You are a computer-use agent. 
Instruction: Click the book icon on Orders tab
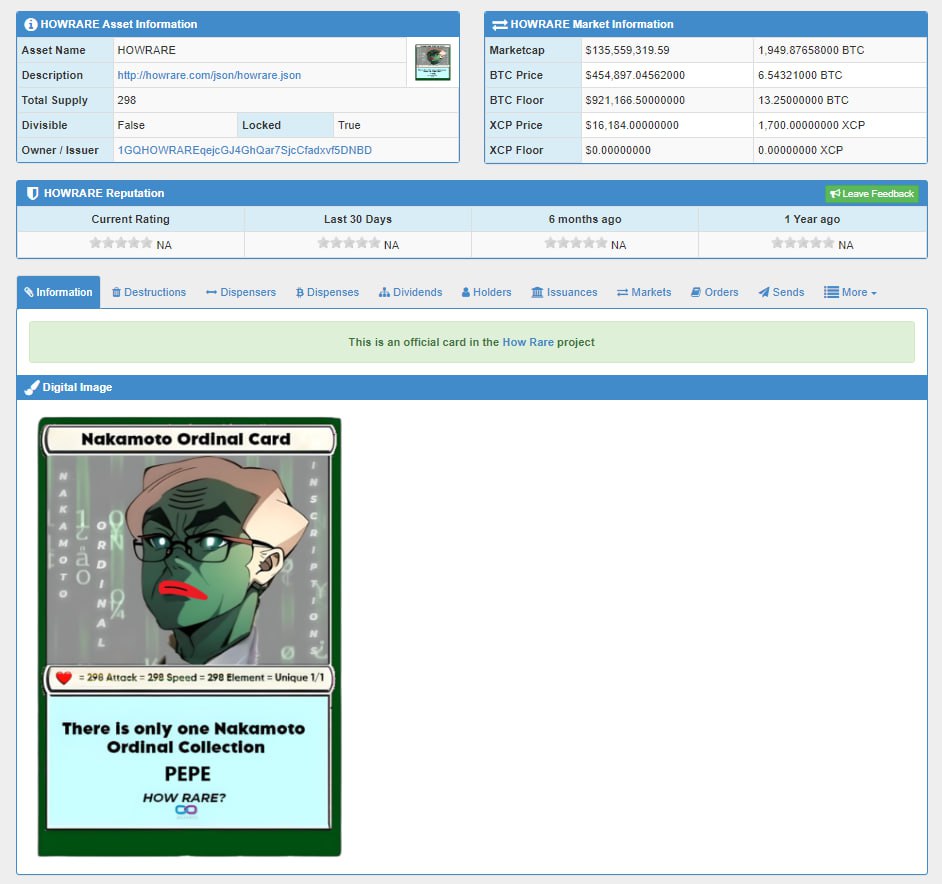696,292
